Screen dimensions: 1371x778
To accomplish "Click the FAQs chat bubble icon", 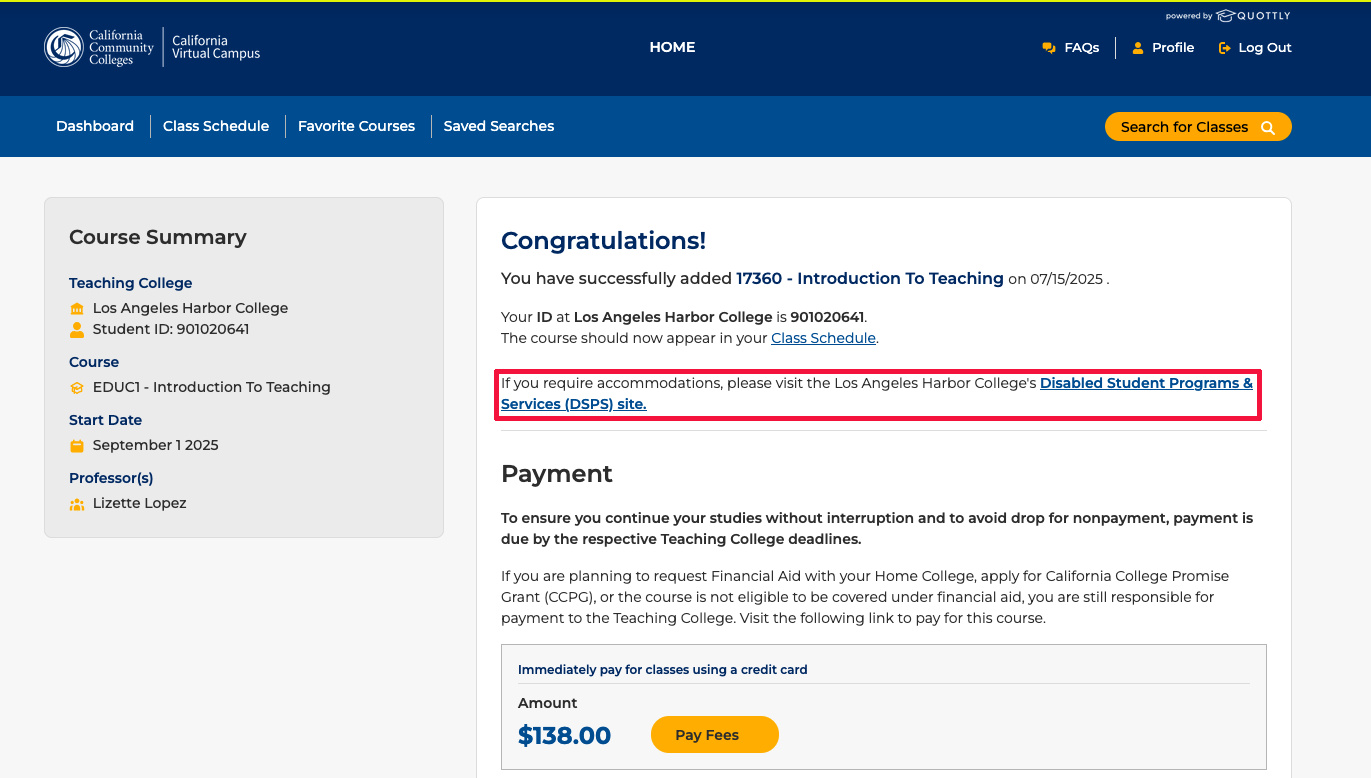I will point(1048,48).
